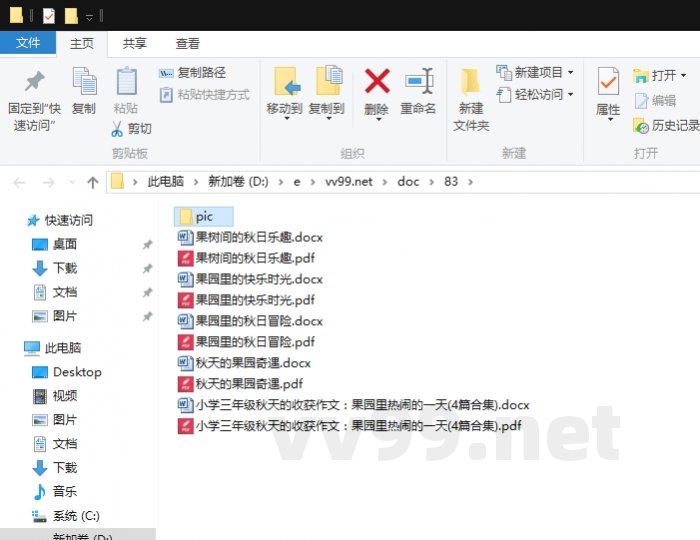The width and height of the screenshot is (700, 540).
Task: Click 83 in address bar
Action: click(x=451, y=182)
